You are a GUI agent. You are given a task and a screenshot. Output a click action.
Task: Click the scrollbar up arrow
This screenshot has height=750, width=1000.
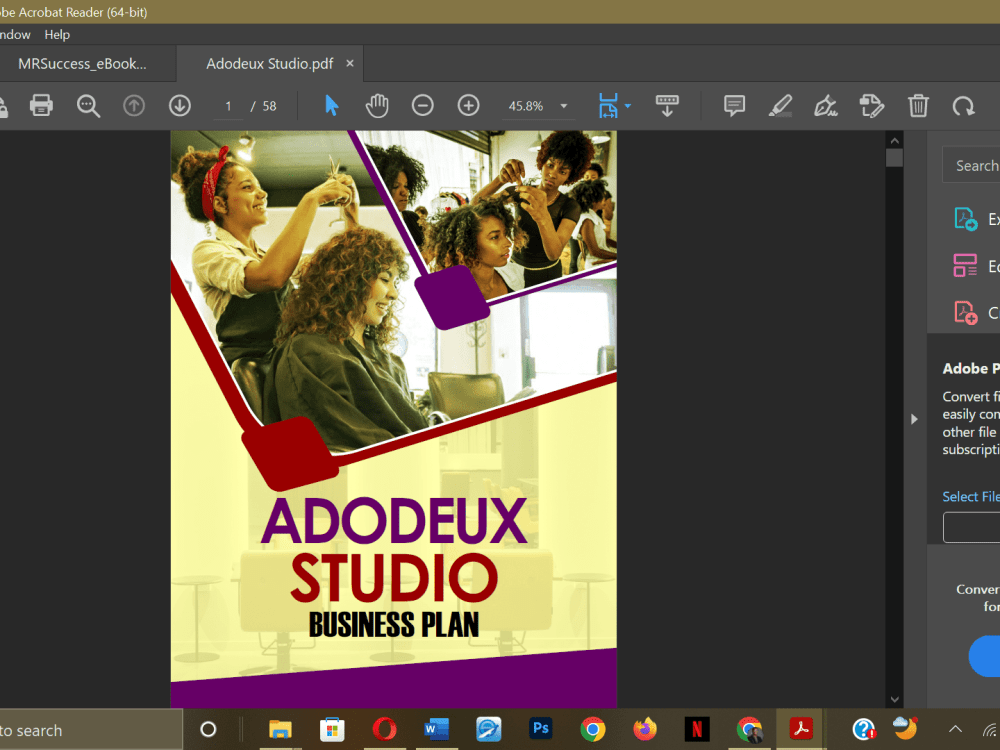(x=894, y=140)
